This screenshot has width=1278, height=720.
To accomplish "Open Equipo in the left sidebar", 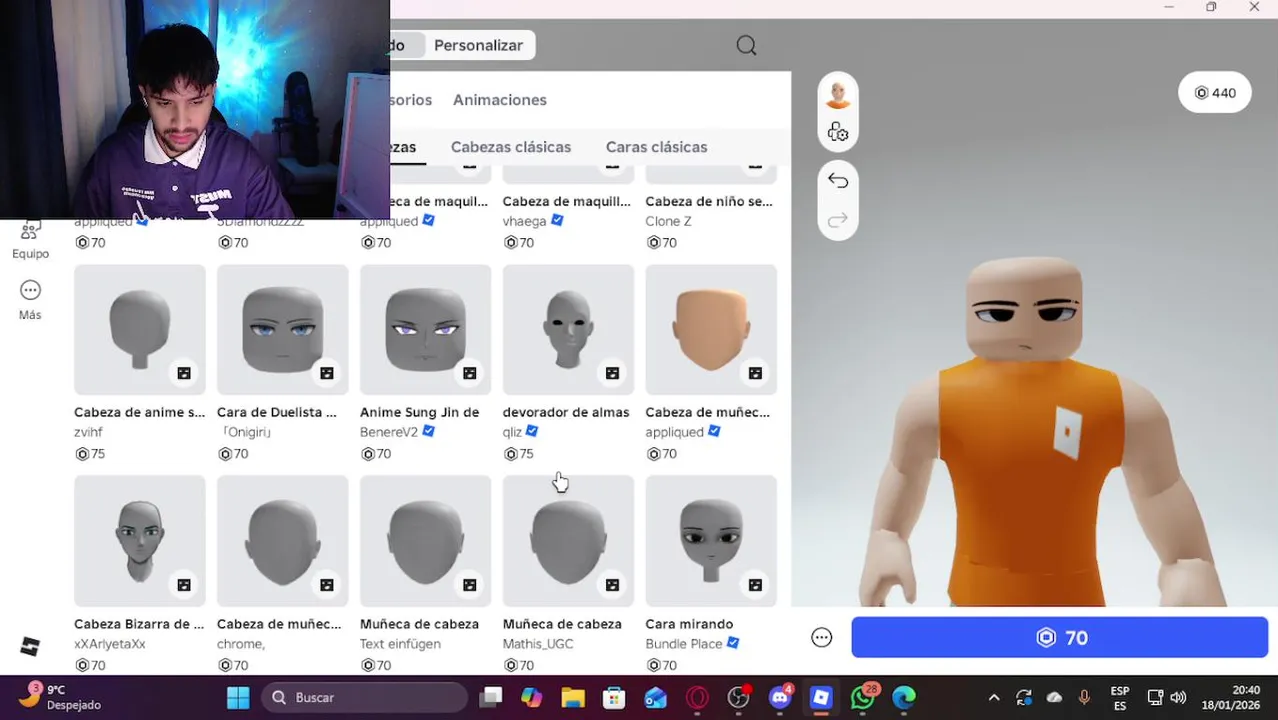I will pyautogui.click(x=30, y=241).
